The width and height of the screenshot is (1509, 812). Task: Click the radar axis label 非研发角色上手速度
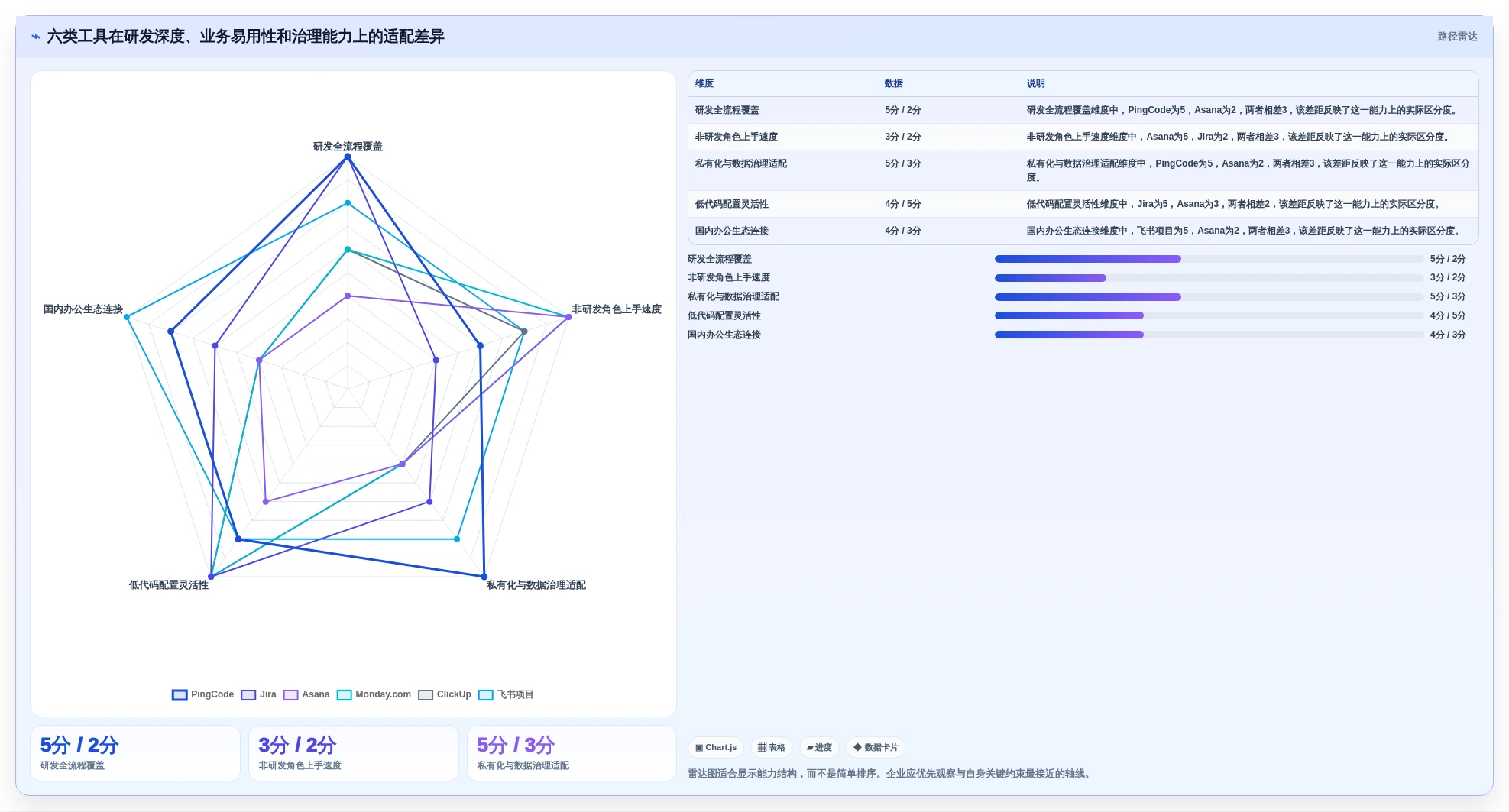pyautogui.click(x=617, y=309)
